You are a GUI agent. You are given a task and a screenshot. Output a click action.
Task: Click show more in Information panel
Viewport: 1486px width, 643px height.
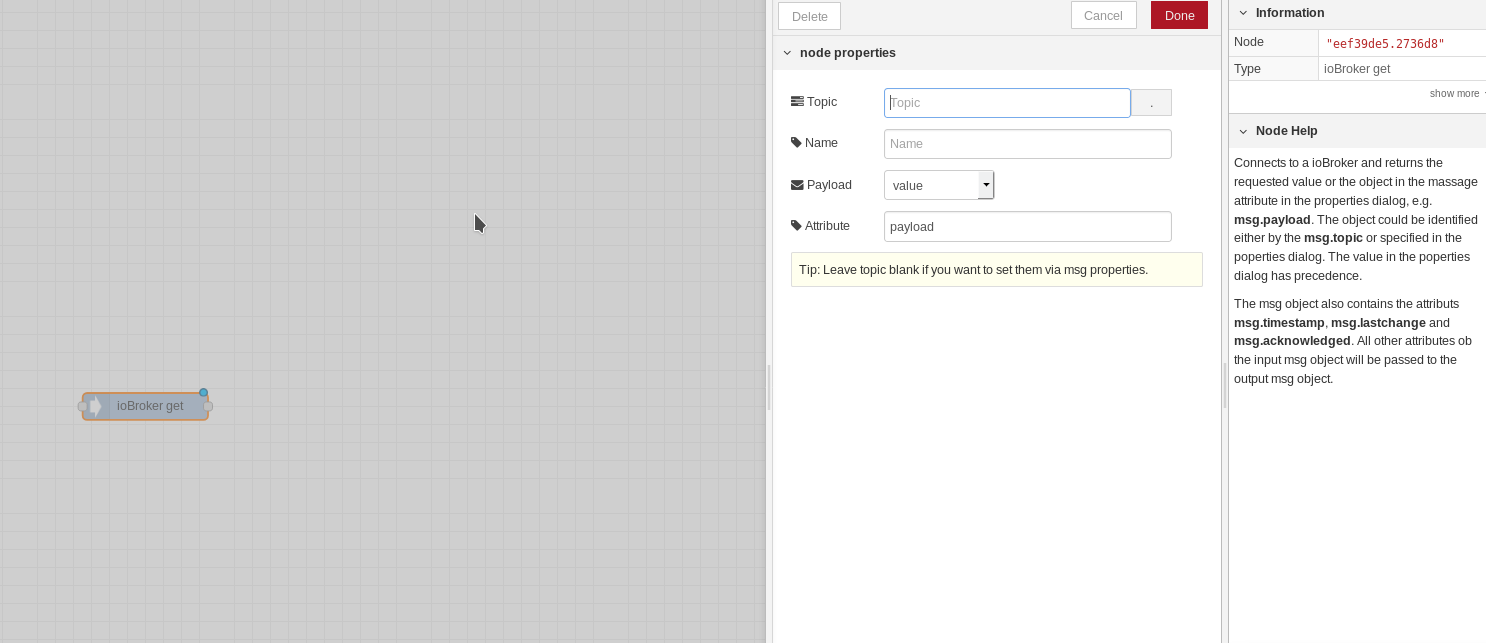[x=1454, y=93]
